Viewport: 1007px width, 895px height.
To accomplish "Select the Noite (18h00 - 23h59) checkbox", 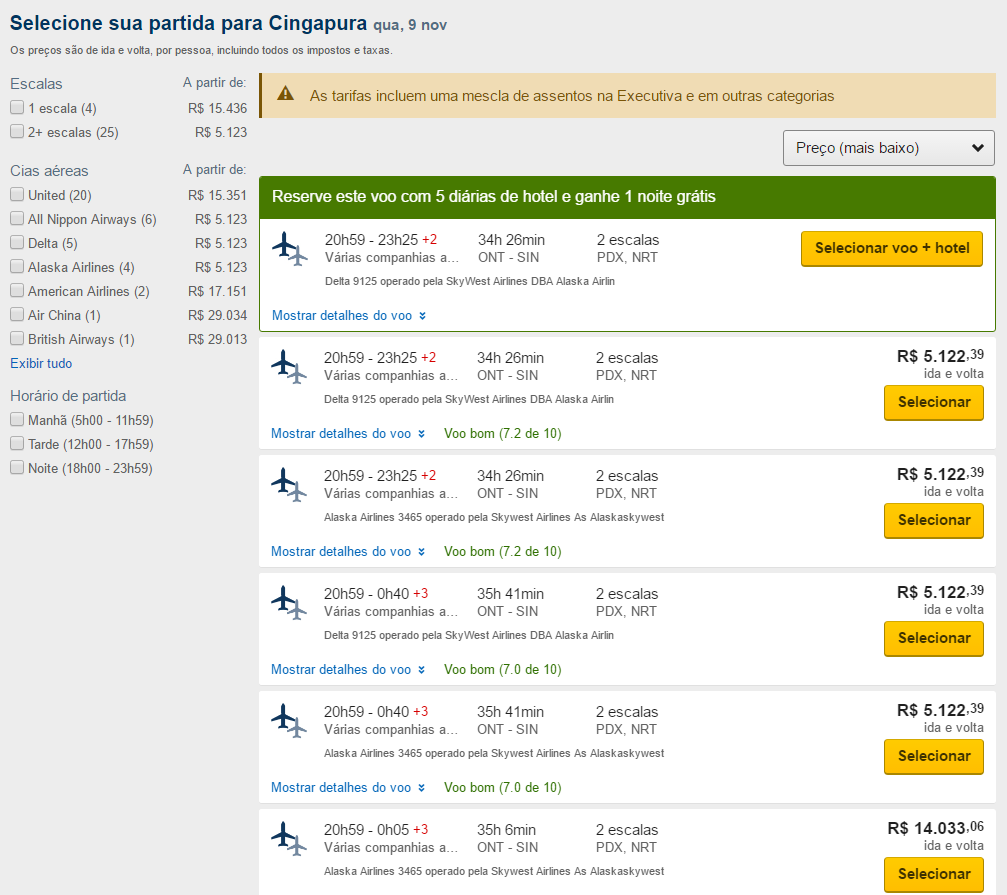I will pos(17,468).
